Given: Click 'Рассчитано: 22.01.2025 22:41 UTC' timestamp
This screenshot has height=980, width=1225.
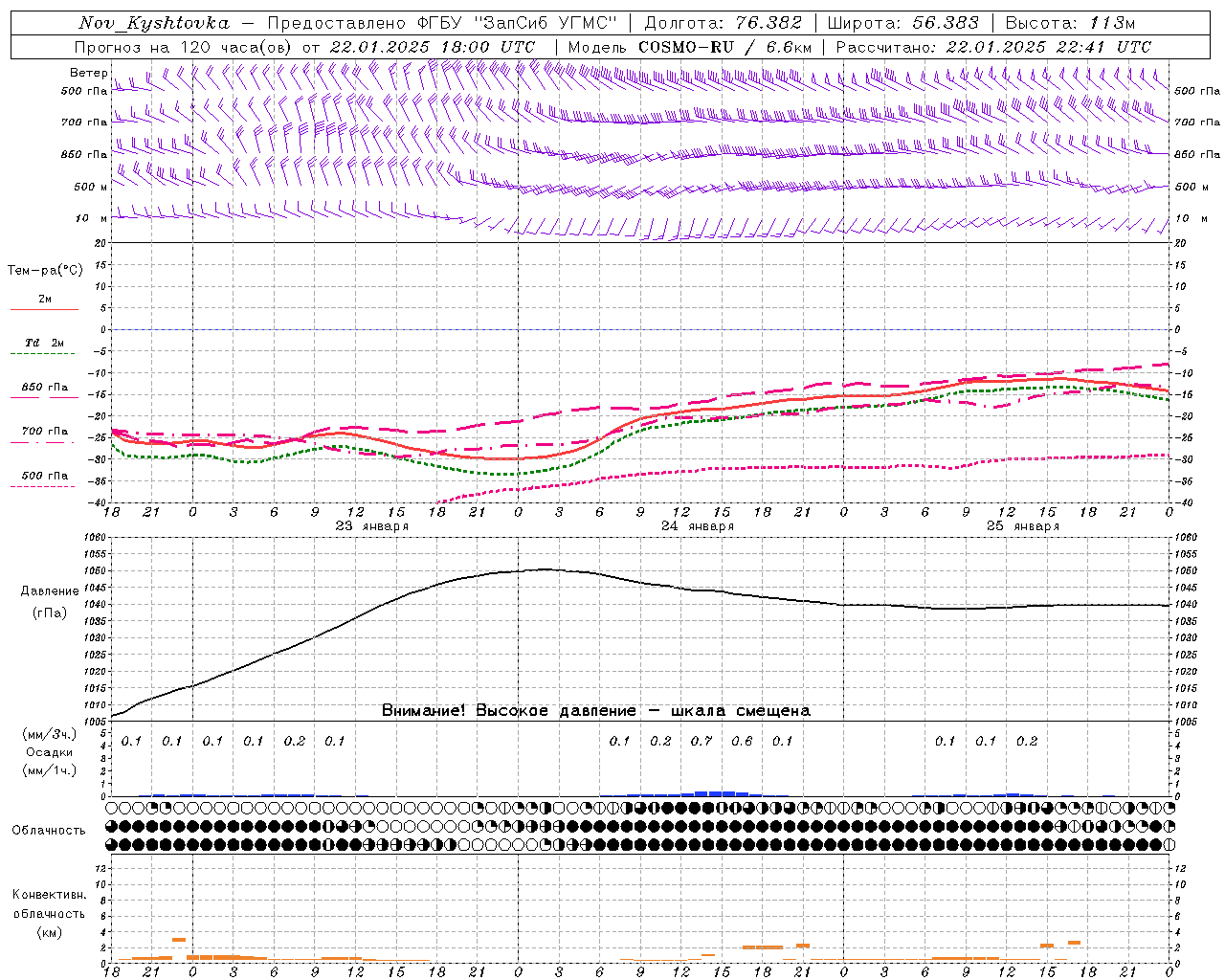Looking at the screenshot, I should tap(993, 47).
